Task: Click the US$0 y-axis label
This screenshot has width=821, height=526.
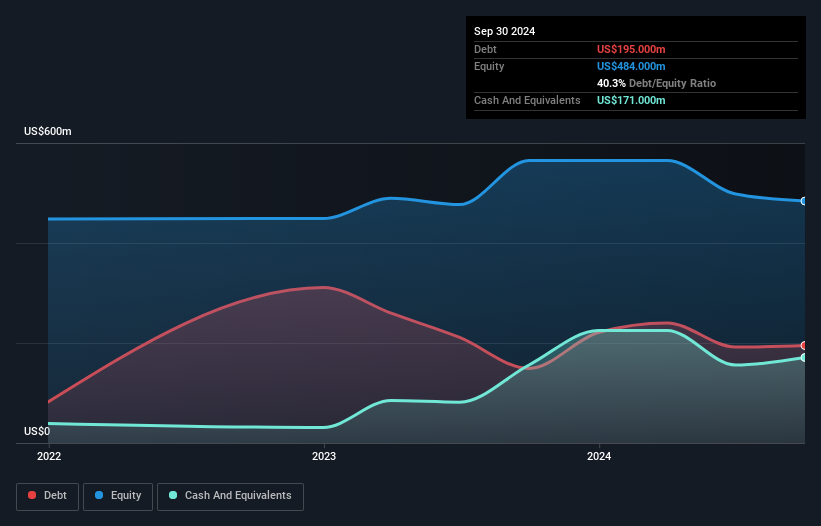Action: point(37,431)
